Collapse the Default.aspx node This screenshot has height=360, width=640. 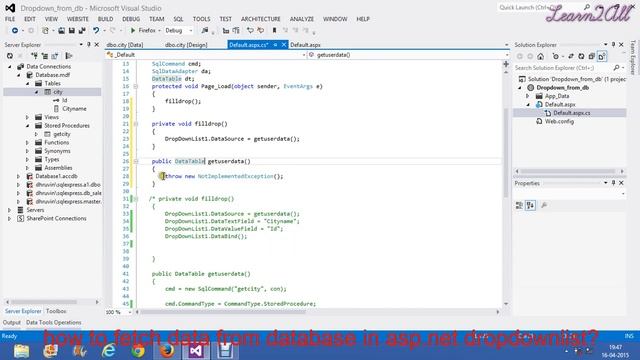click(528, 104)
